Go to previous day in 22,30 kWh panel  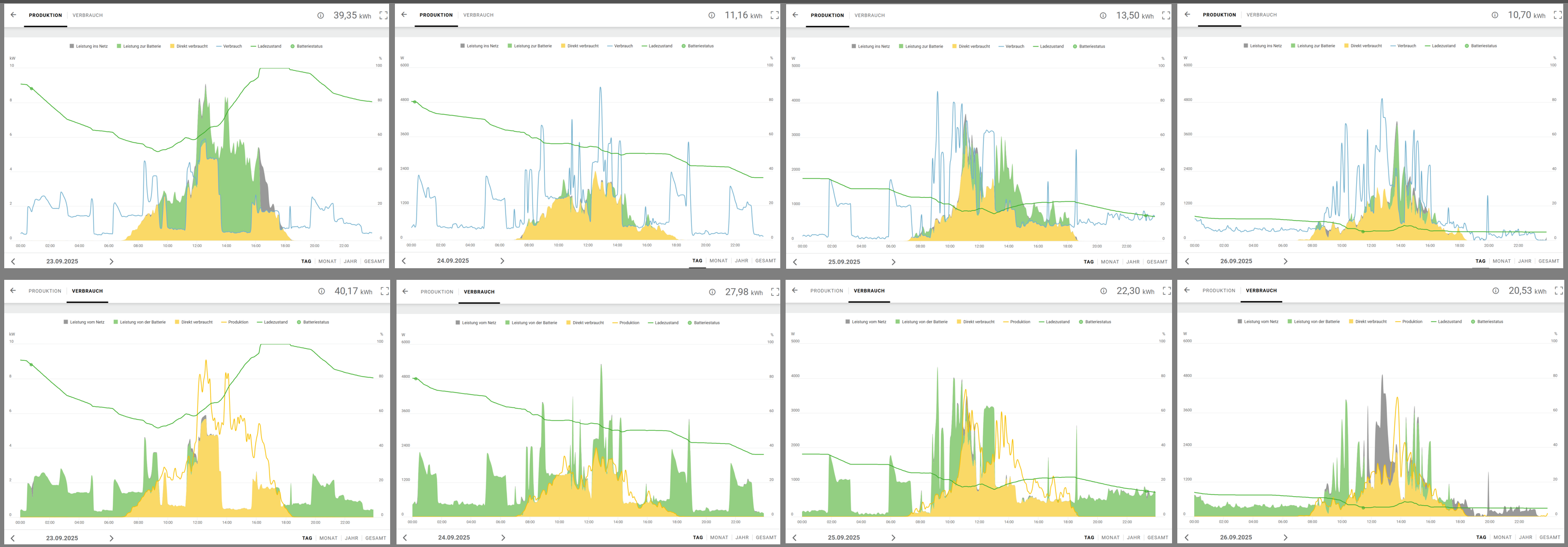point(795,538)
